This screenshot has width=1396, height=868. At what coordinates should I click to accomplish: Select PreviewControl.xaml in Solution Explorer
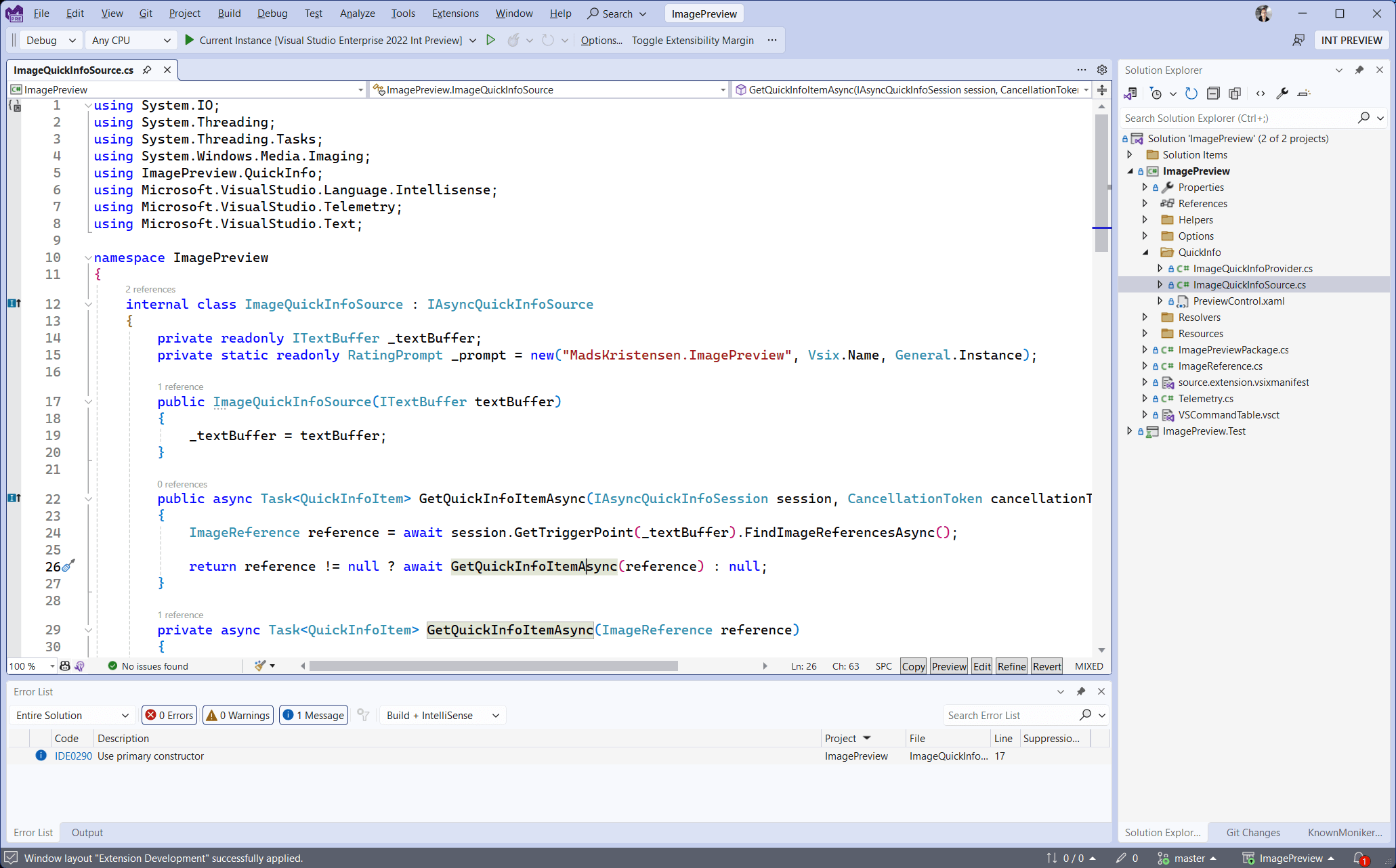[x=1238, y=301]
